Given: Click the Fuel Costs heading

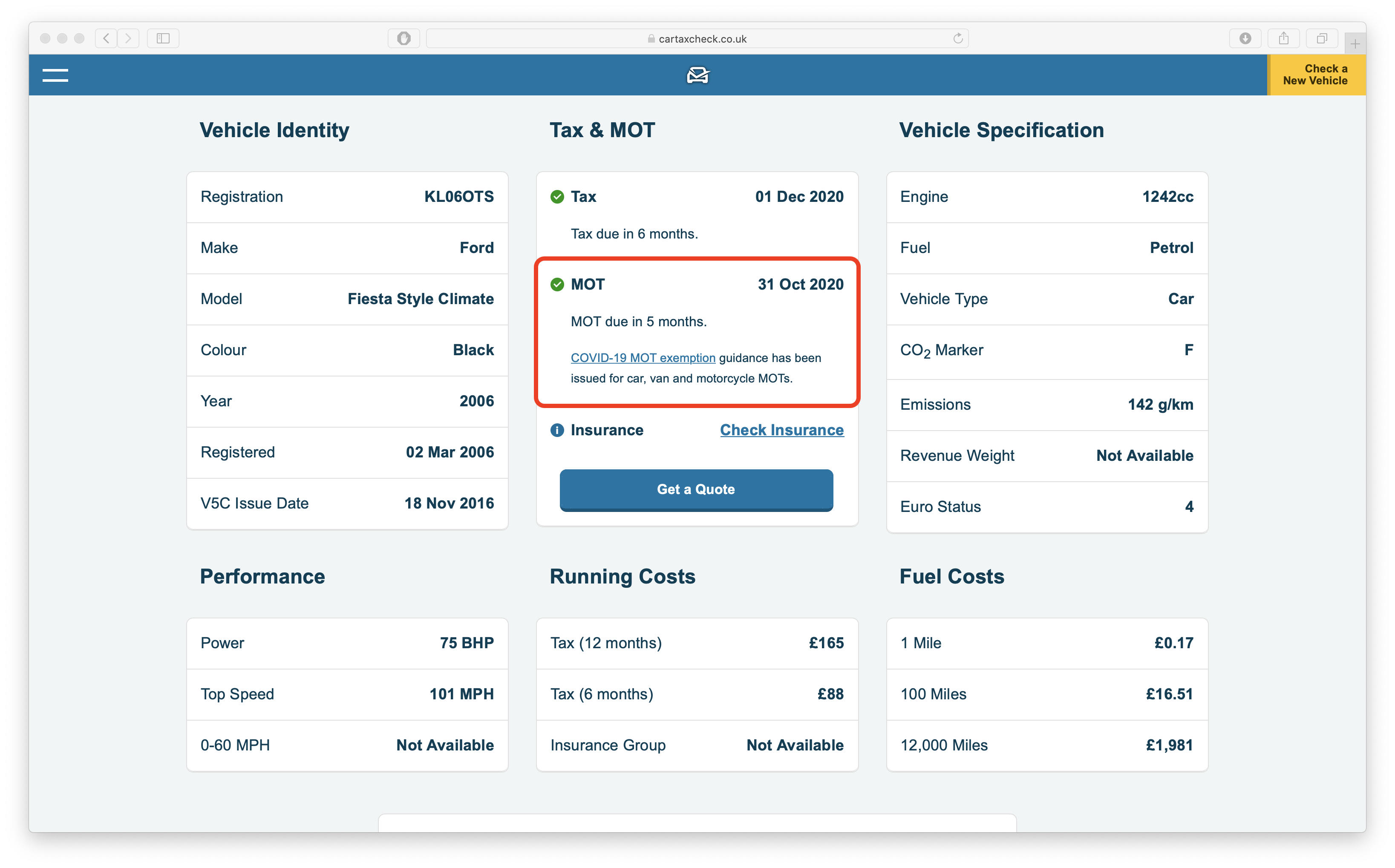Looking at the screenshot, I should pyautogui.click(x=951, y=577).
